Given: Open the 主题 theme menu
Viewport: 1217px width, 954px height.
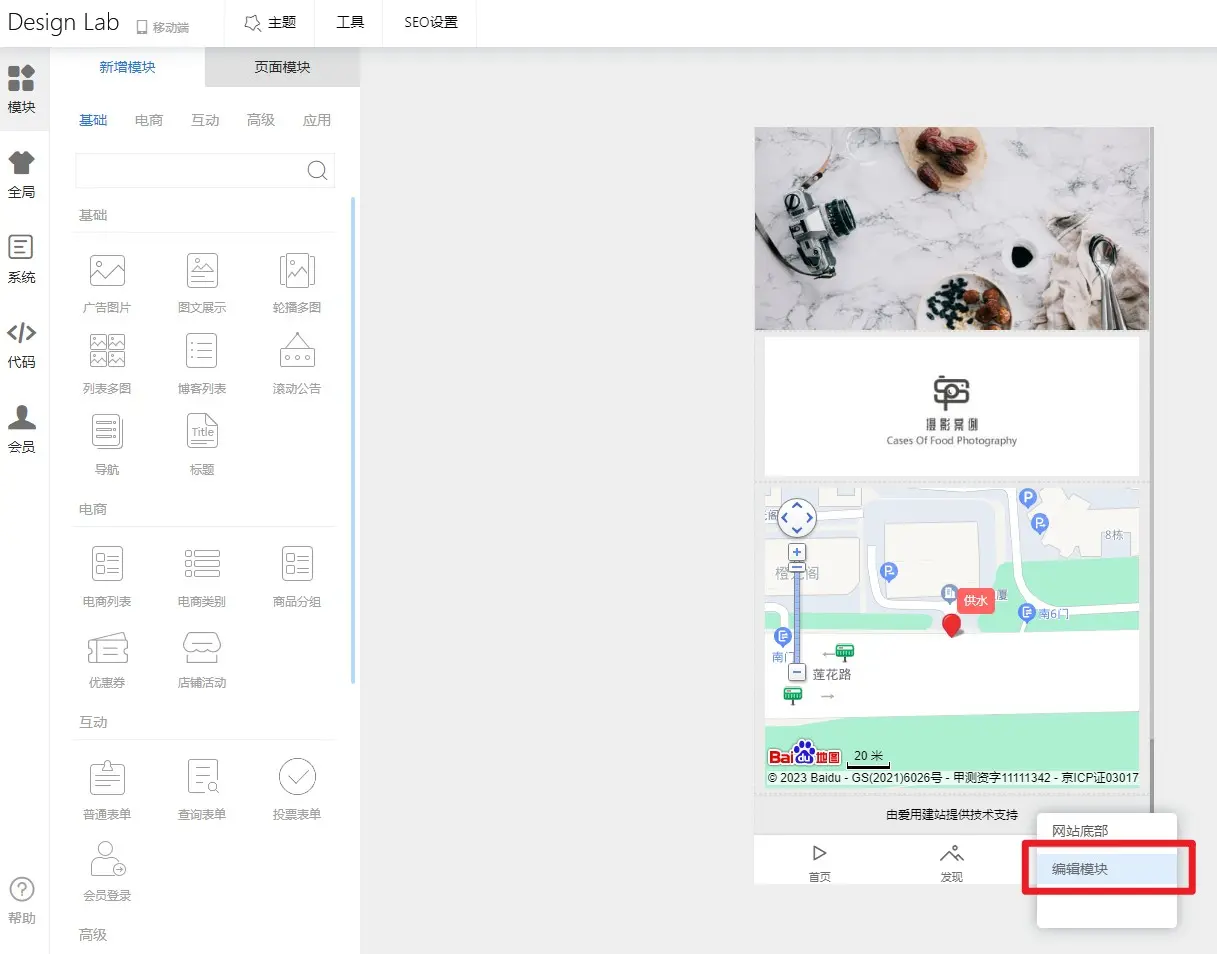Looking at the screenshot, I should [x=270, y=22].
